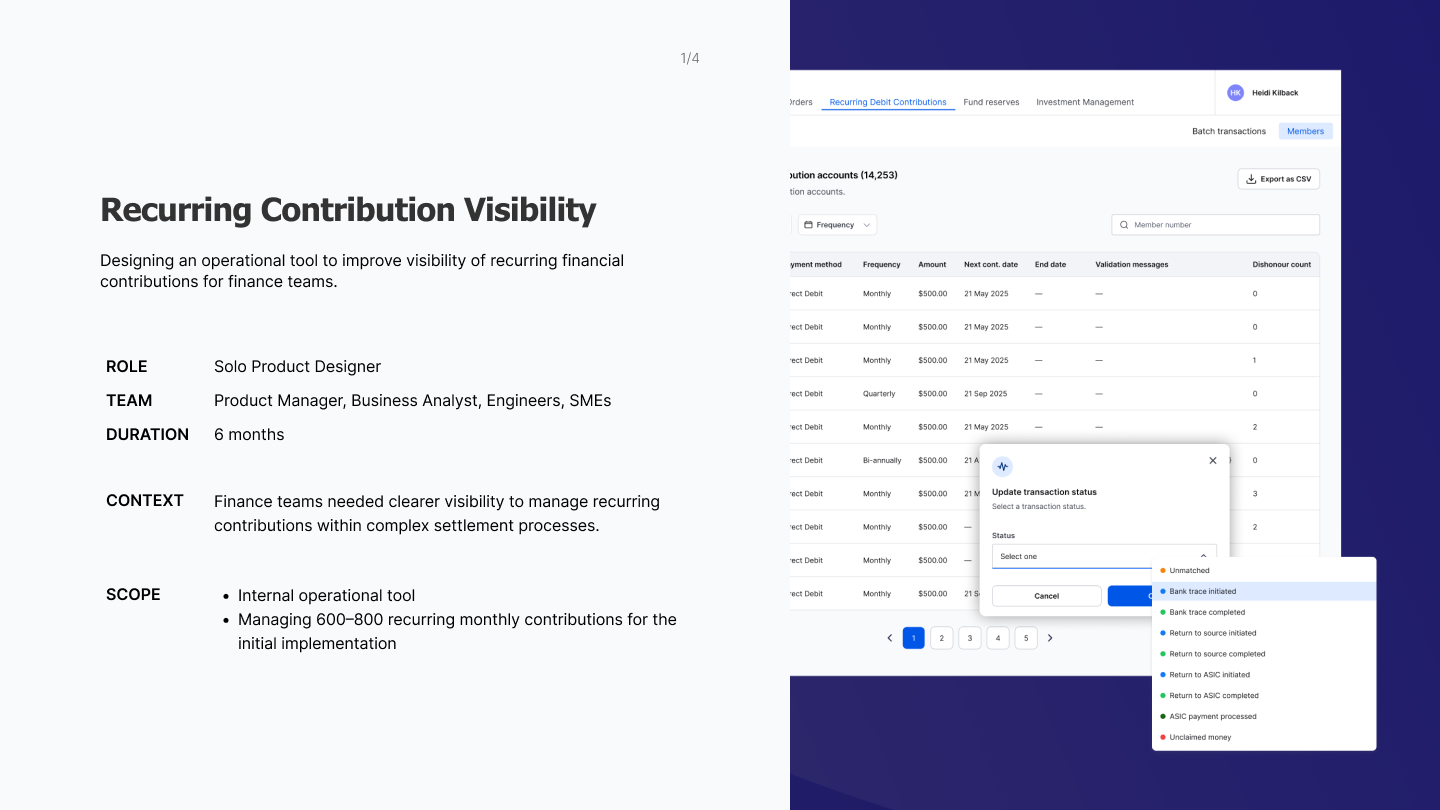This screenshot has height=810, width=1440.
Task: Switch to Recurring Debit Contributions tab
Action: pos(888,102)
